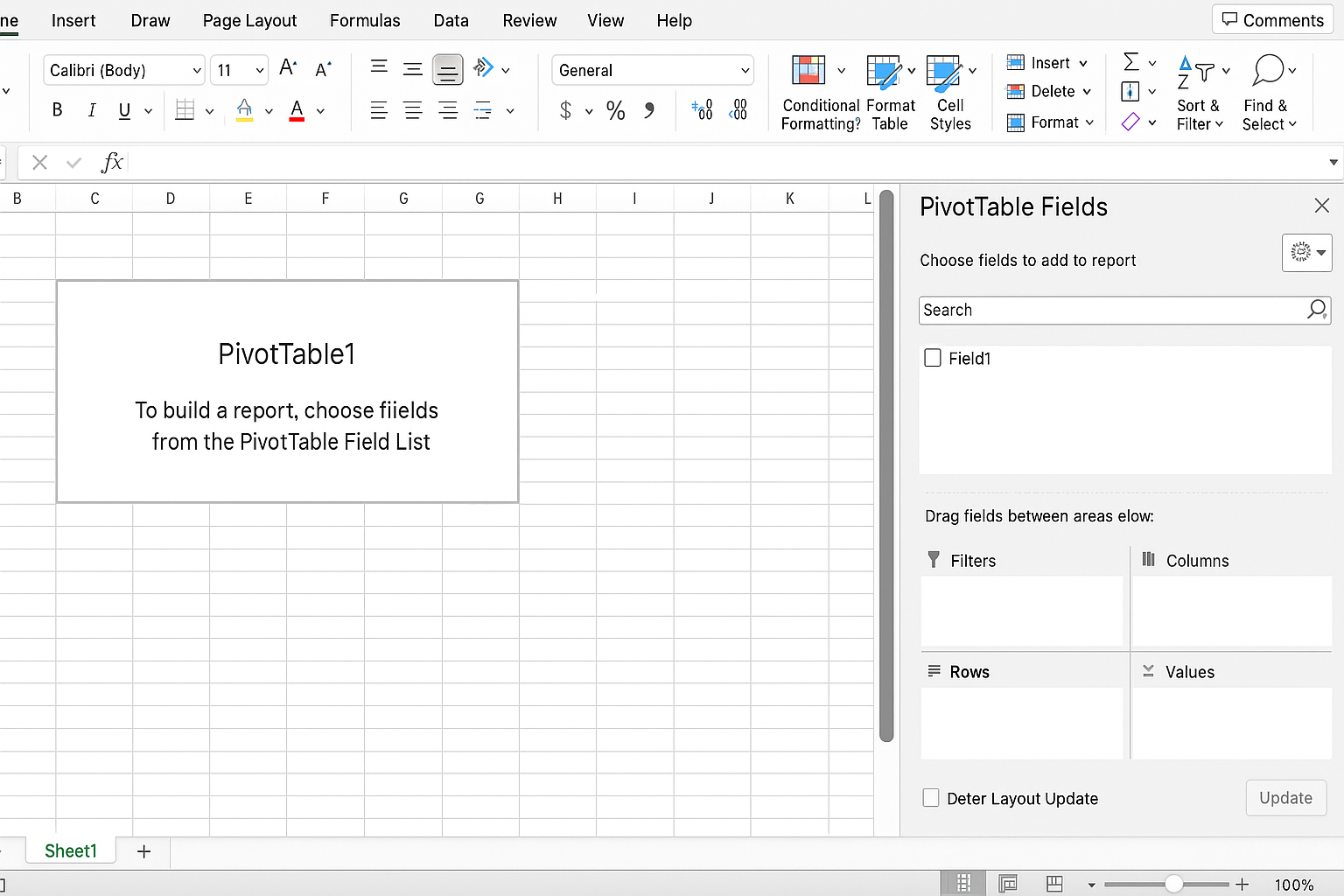
Task: Increase decimal places
Action: point(703,109)
